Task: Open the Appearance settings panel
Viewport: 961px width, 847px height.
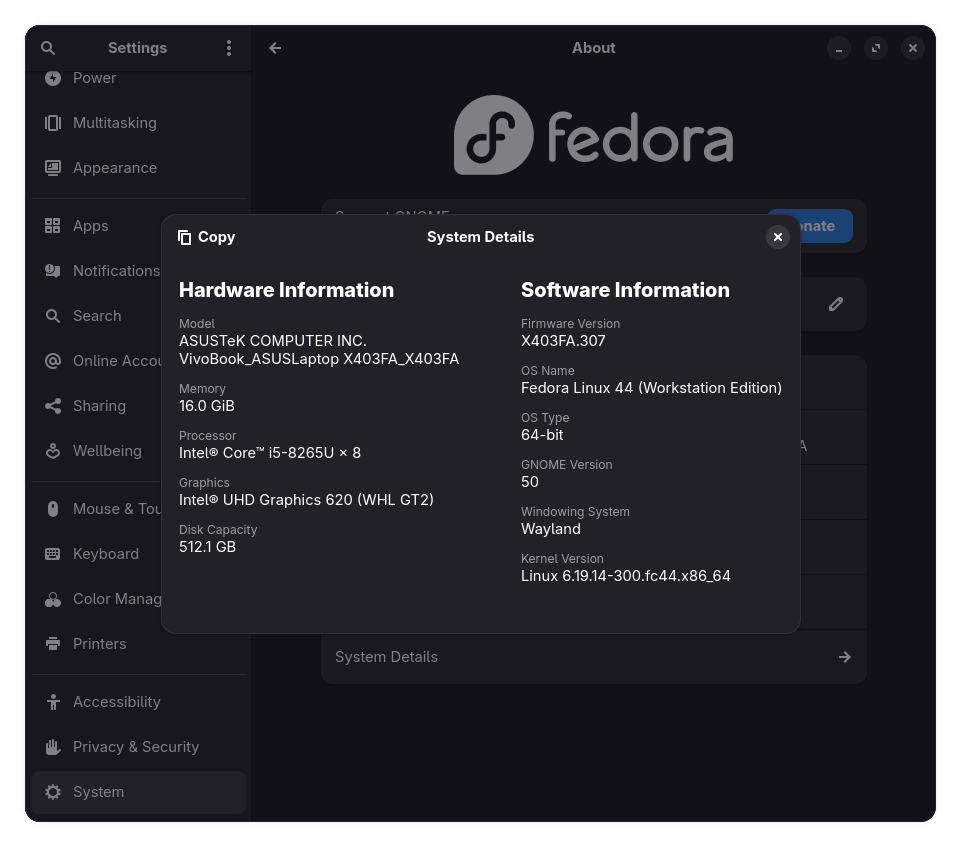Action: 114,168
